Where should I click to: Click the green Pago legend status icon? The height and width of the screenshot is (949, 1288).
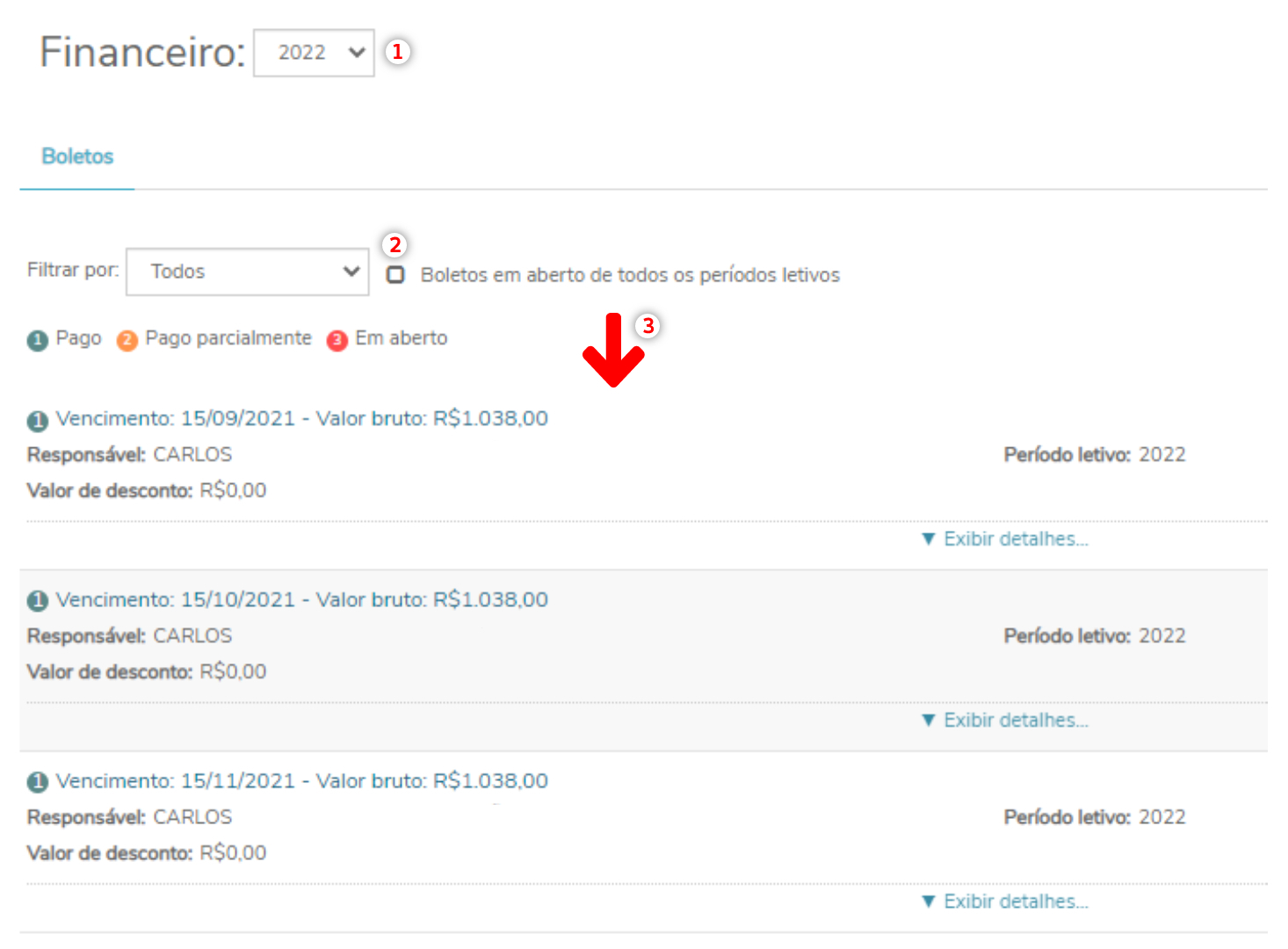pos(38,340)
